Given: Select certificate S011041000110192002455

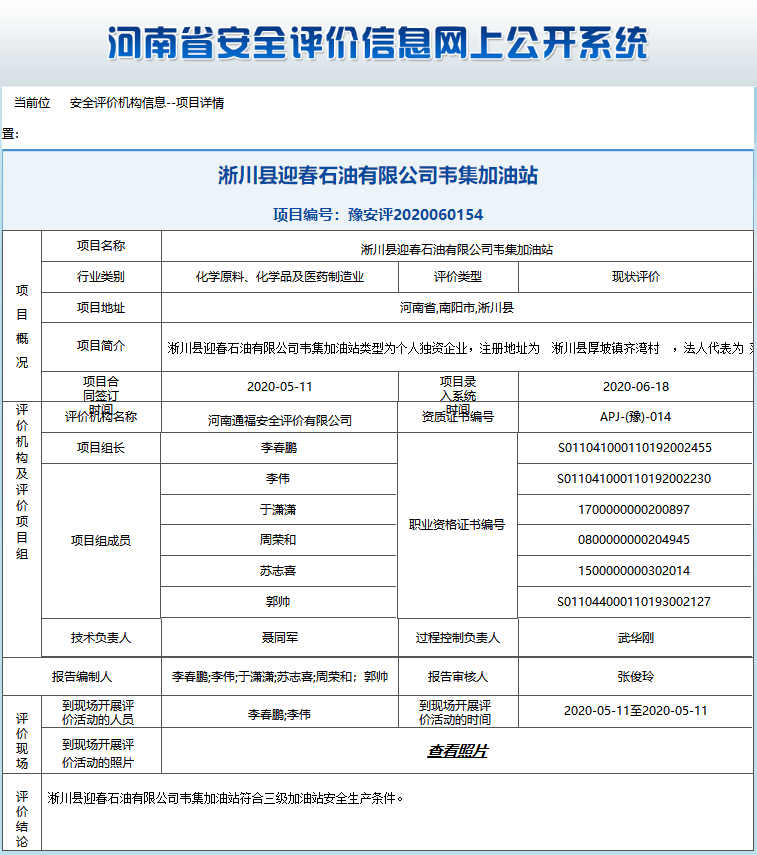Looking at the screenshot, I should [x=634, y=448].
